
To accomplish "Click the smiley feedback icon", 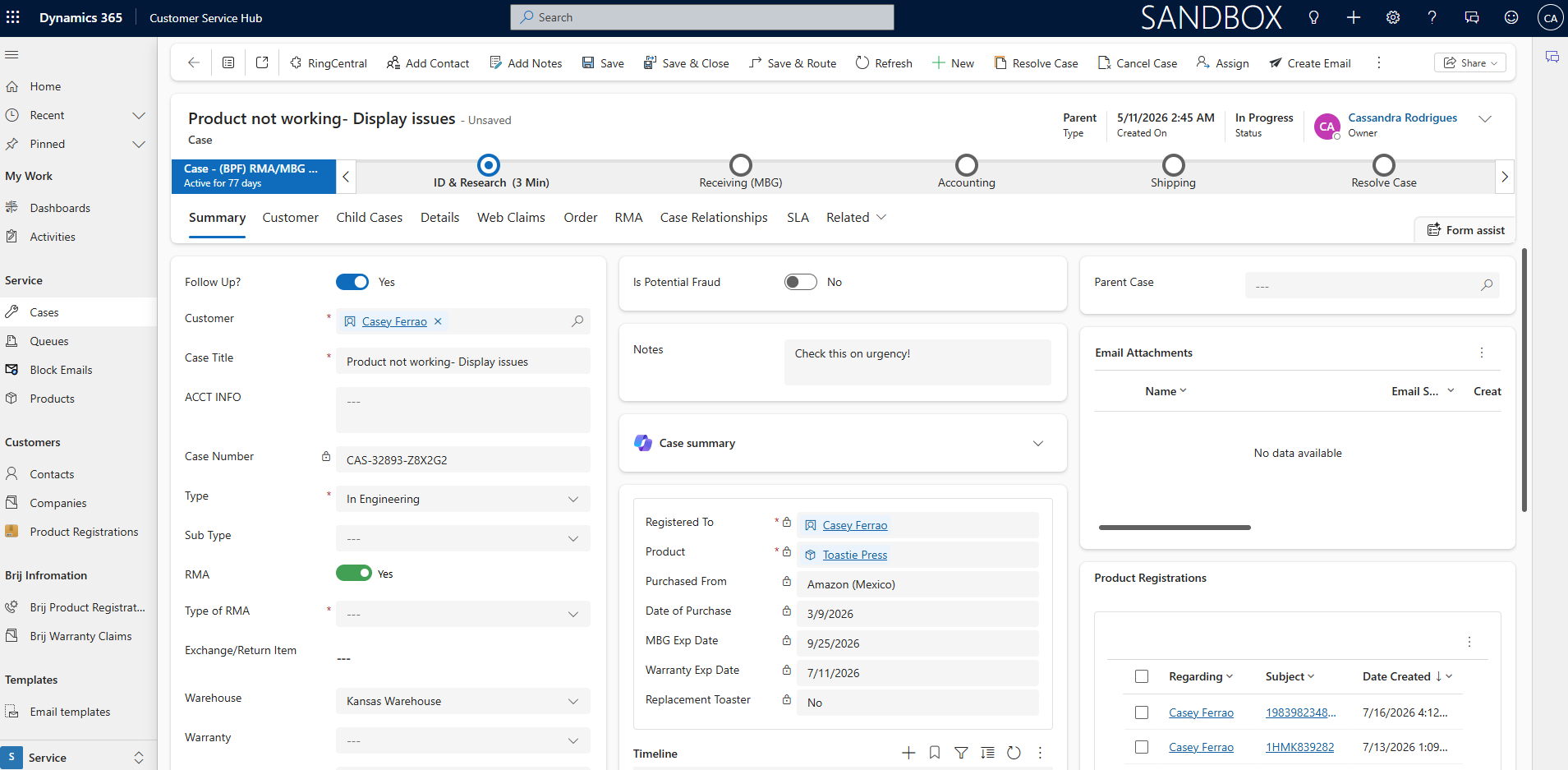I will tap(1511, 17).
